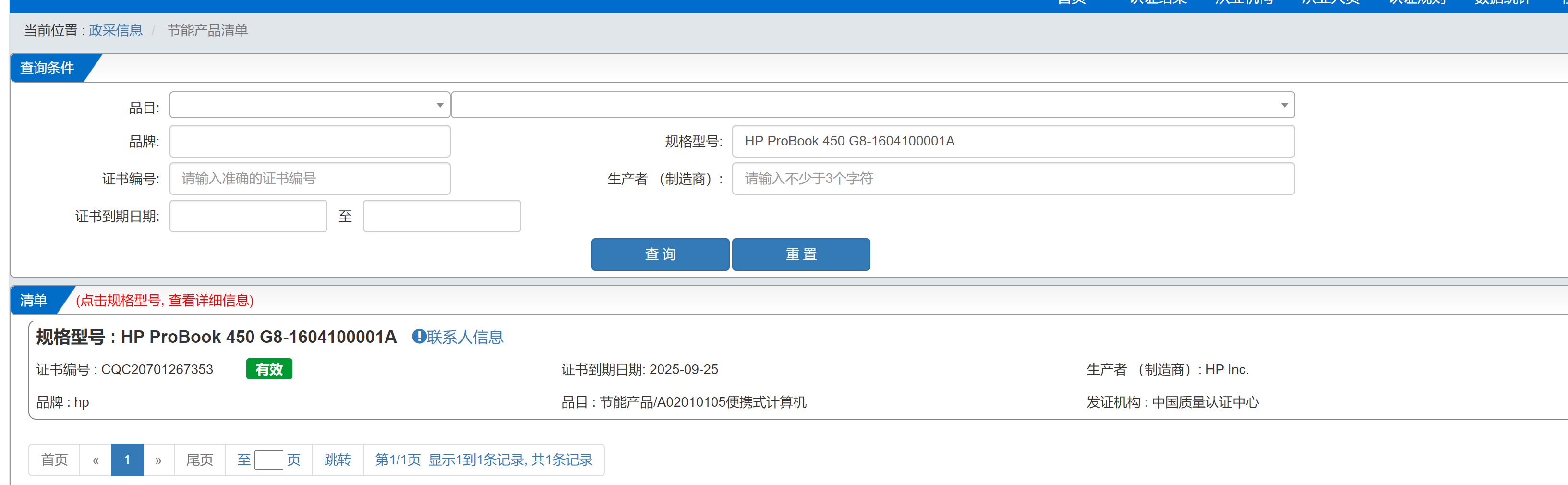Click the 第1/1页 record count summary
The height and width of the screenshot is (485, 1568).
484,460
